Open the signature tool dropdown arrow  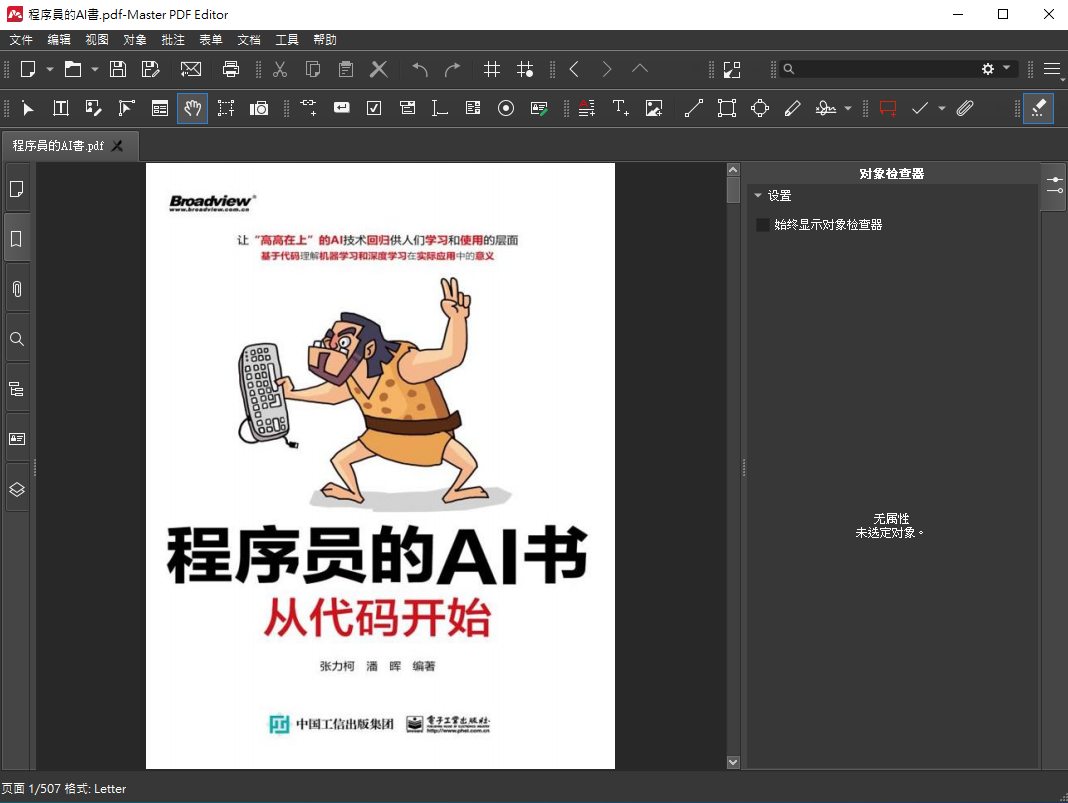coord(848,108)
